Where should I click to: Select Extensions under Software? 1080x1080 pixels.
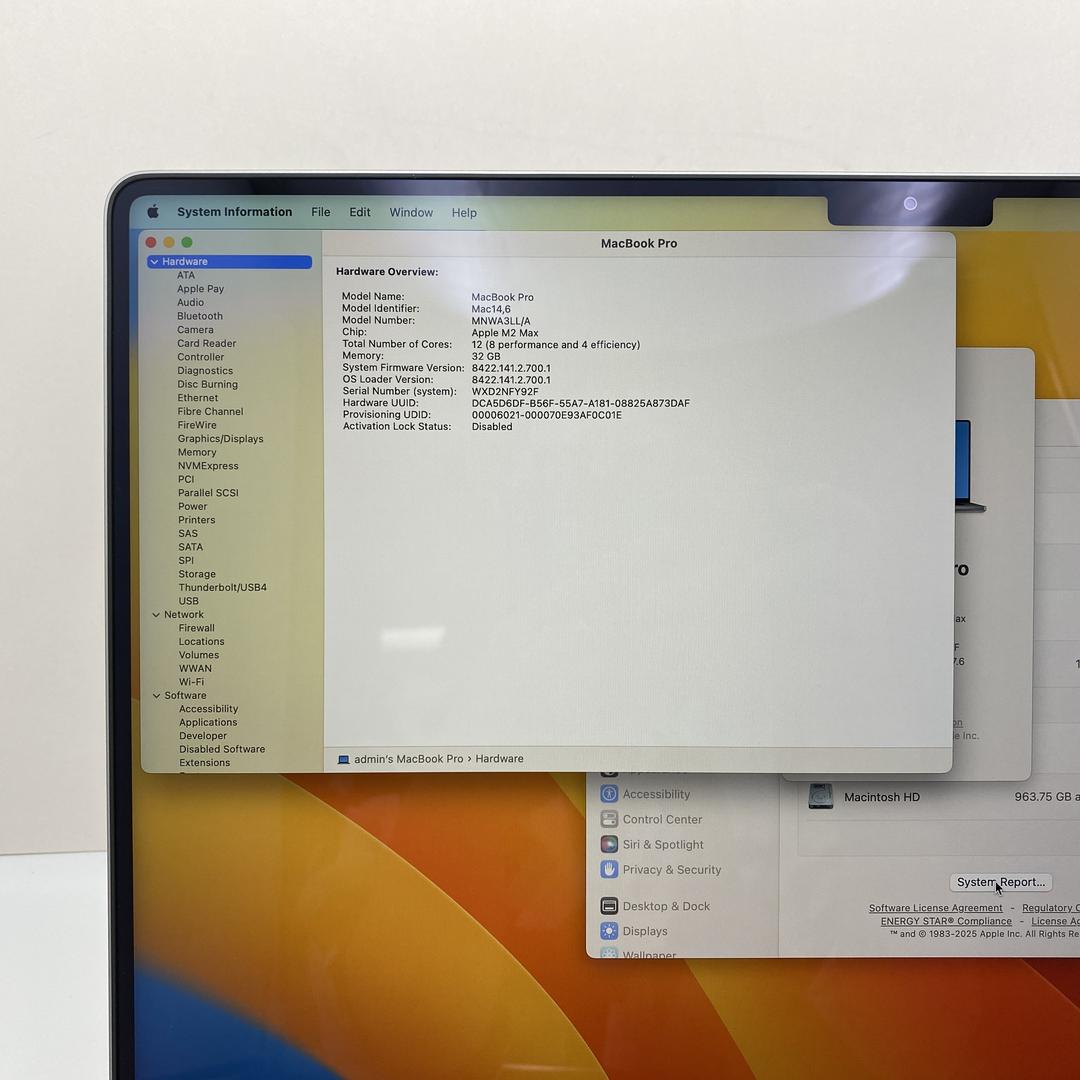point(205,762)
